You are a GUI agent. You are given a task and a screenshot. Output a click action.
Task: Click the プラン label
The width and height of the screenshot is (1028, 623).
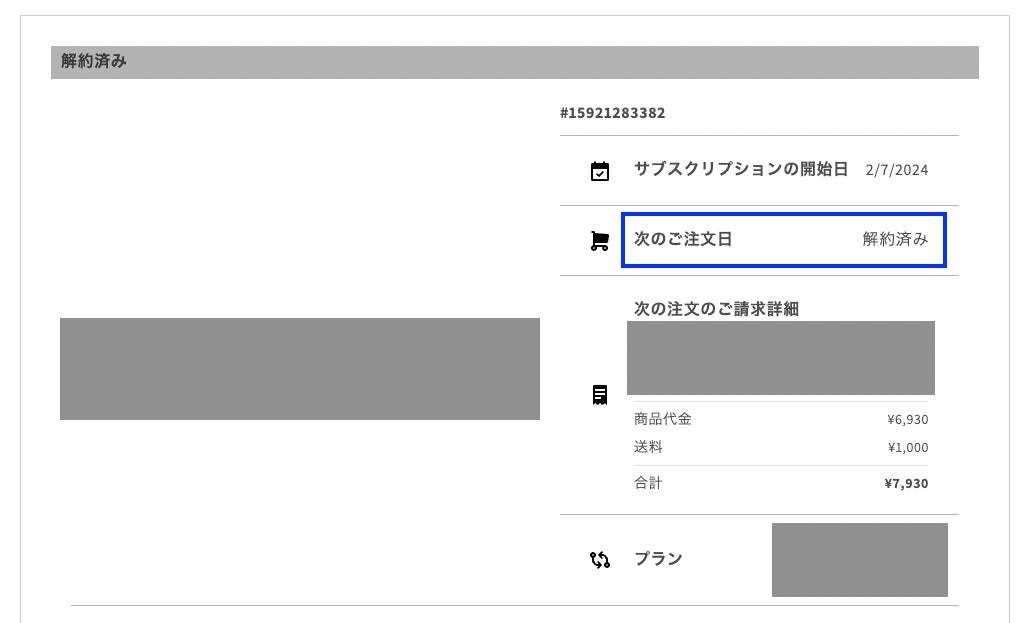pos(658,559)
